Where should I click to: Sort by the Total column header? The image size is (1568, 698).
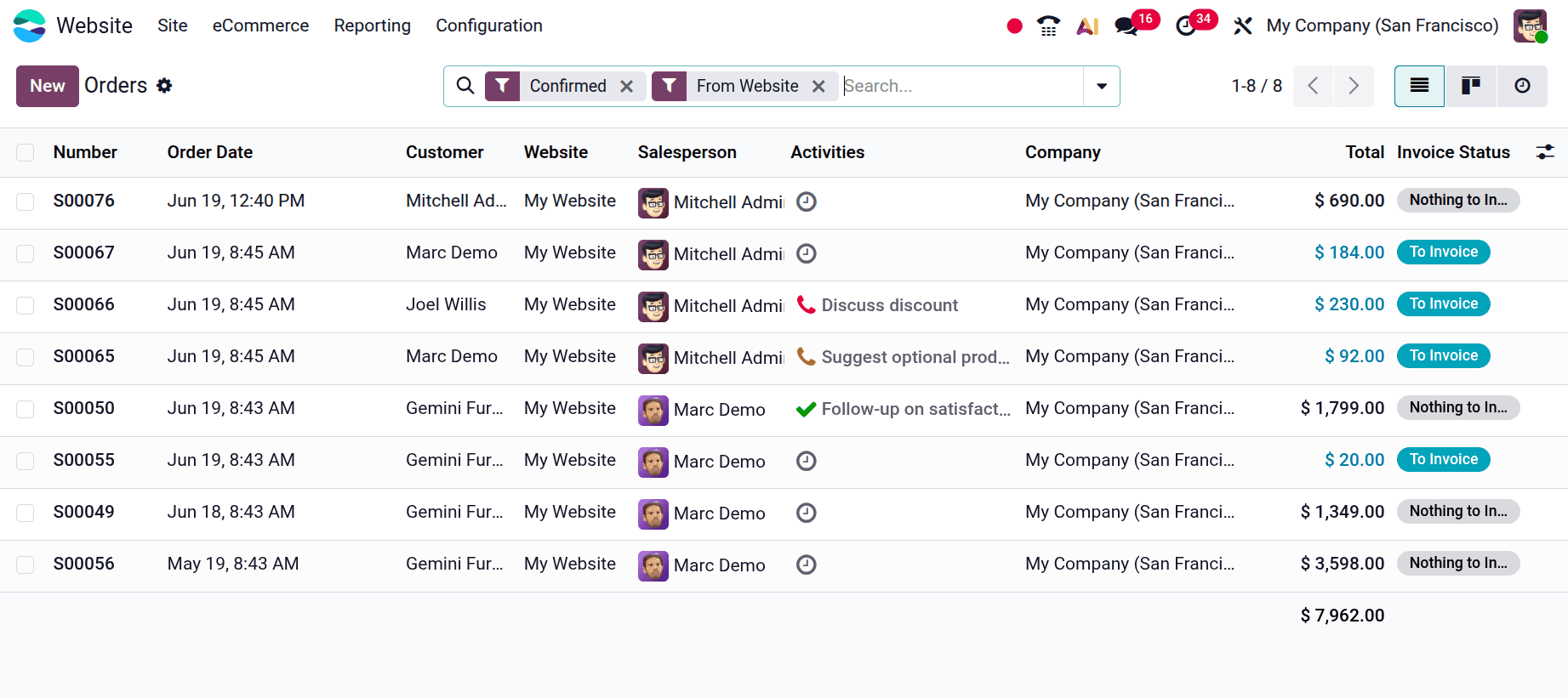pyautogui.click(x=1365, y=152)
